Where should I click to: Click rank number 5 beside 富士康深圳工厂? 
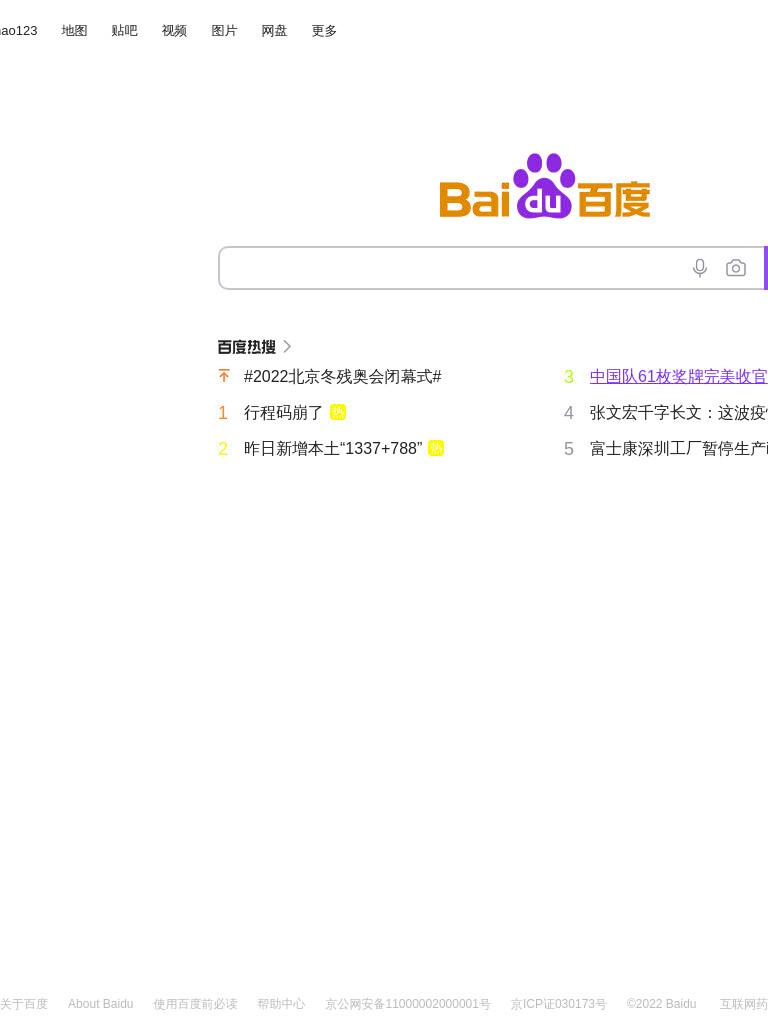tap(569, 449)
